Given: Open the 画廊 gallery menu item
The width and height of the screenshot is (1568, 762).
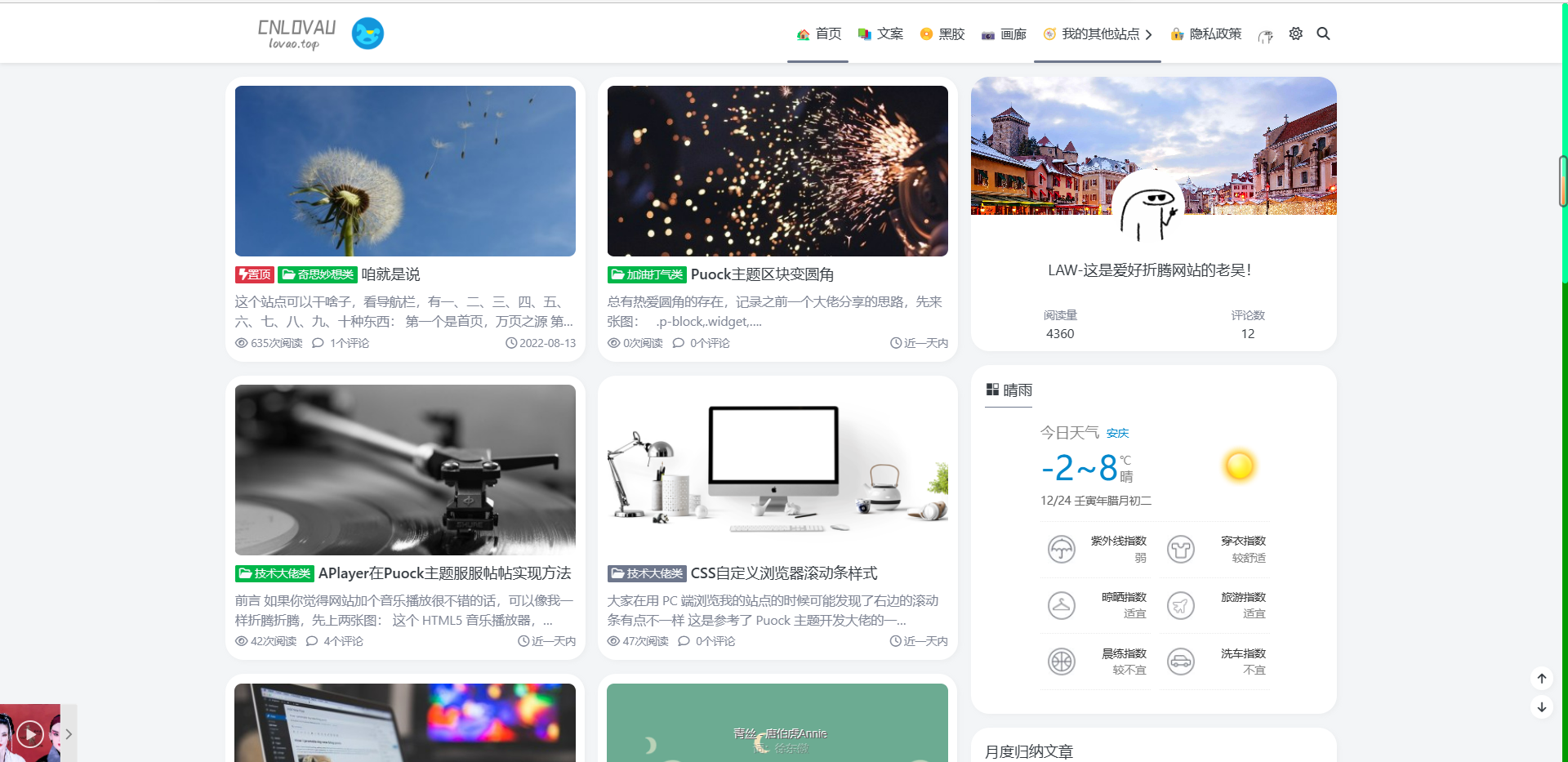Looking at the screenshot, I should (1004, 34).
